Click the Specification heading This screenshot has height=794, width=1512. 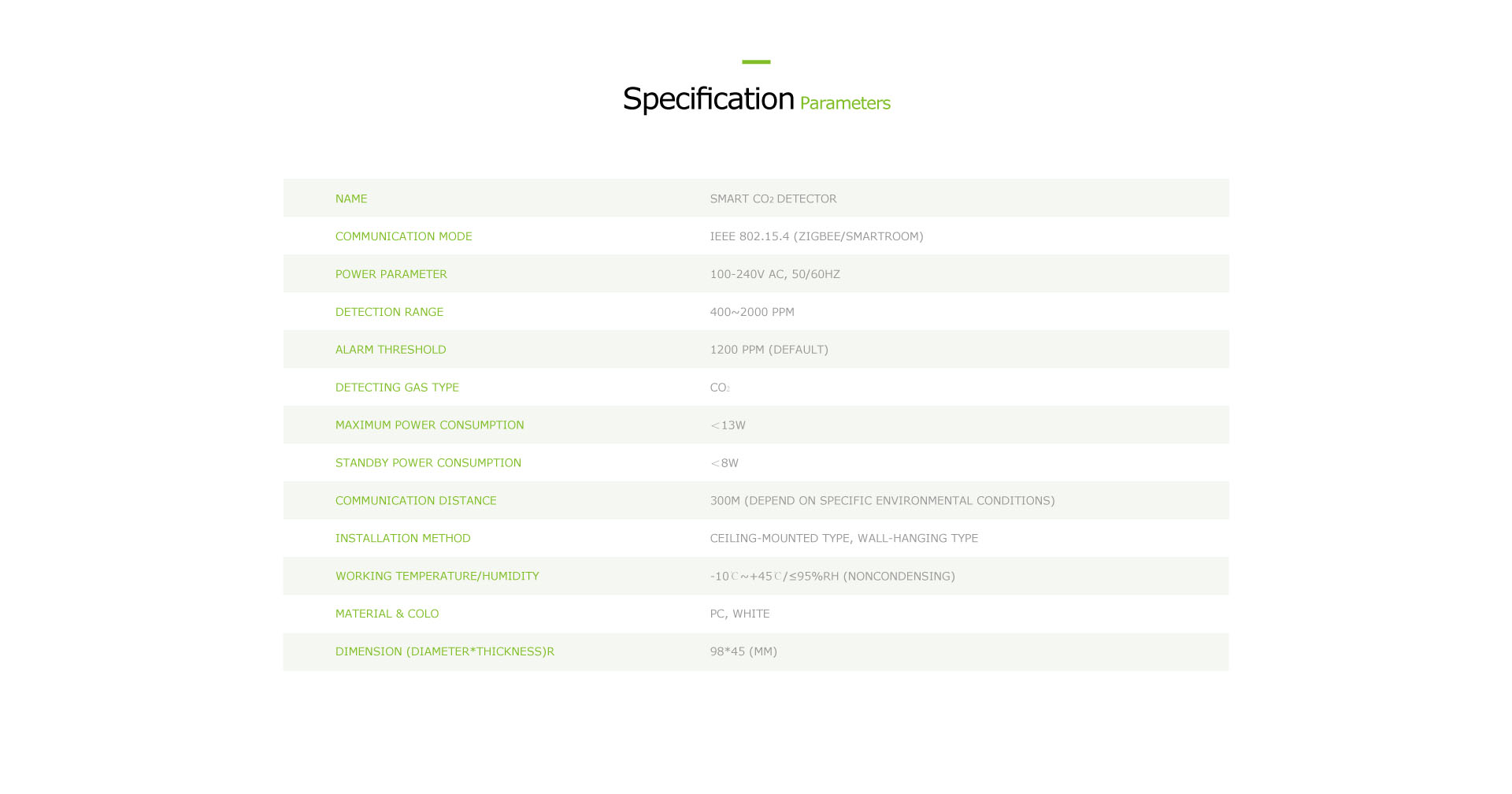point(708,99)
